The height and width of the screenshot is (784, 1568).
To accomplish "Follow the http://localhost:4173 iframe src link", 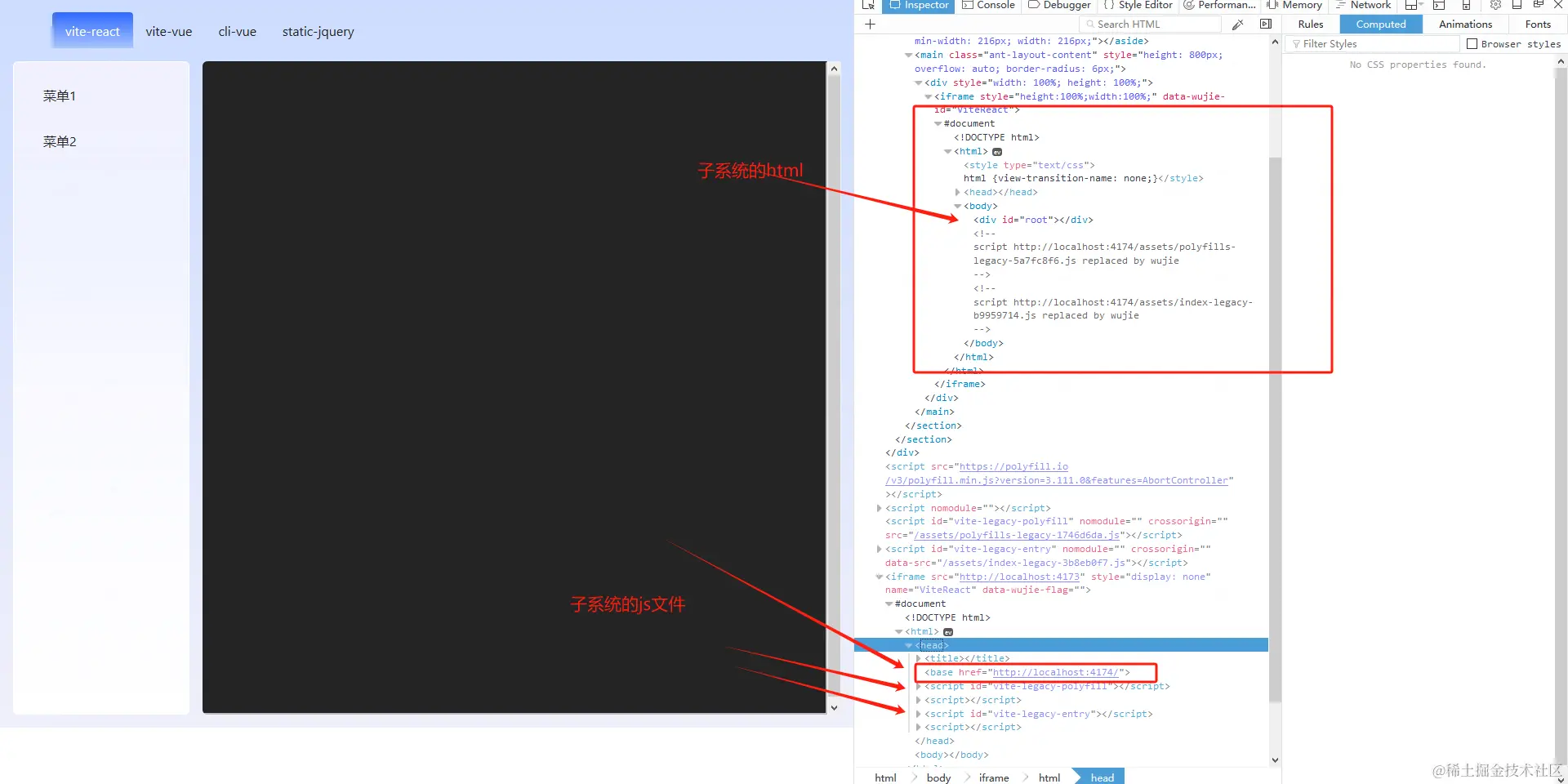I will tap(1020, 577).
